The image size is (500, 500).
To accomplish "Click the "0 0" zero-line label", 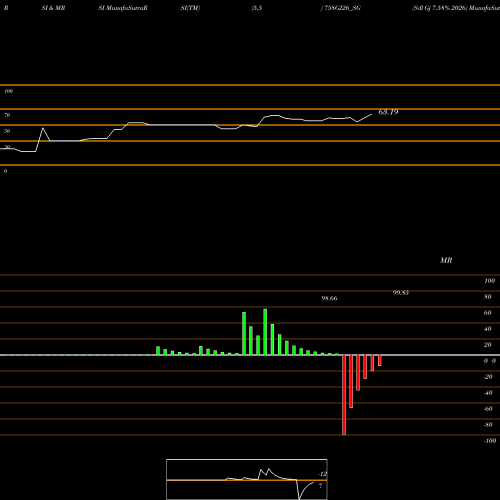I will [490, 361].
